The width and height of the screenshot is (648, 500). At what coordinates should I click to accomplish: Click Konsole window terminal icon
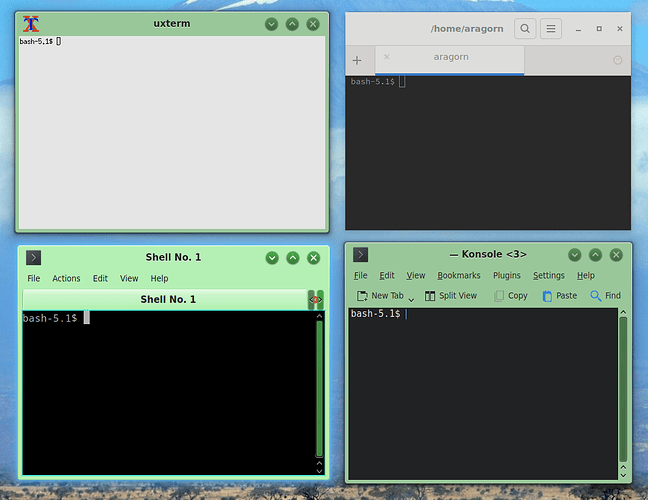[360, 255]
